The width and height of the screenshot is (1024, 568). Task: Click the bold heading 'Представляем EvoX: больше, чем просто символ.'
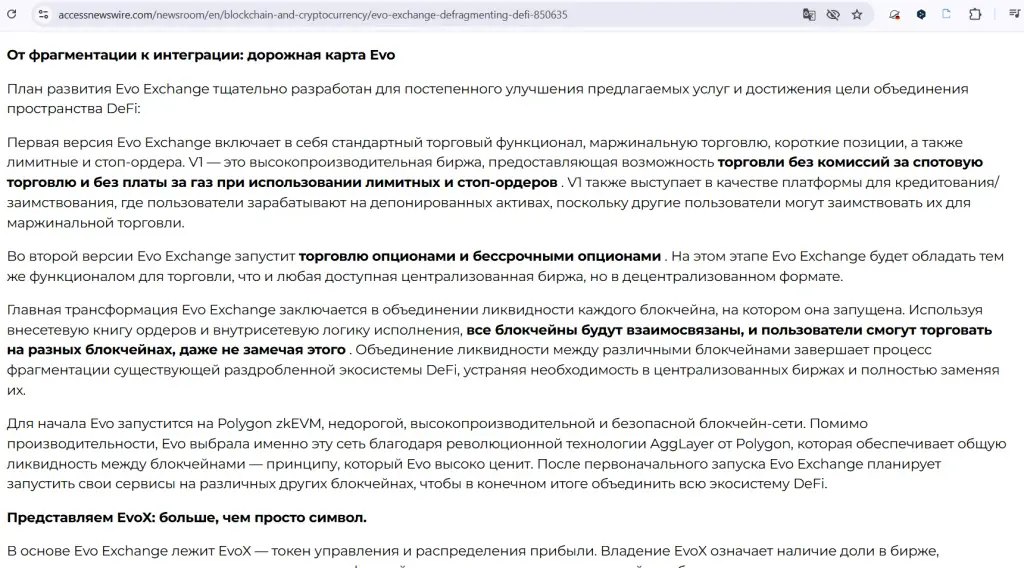[187, 518]
